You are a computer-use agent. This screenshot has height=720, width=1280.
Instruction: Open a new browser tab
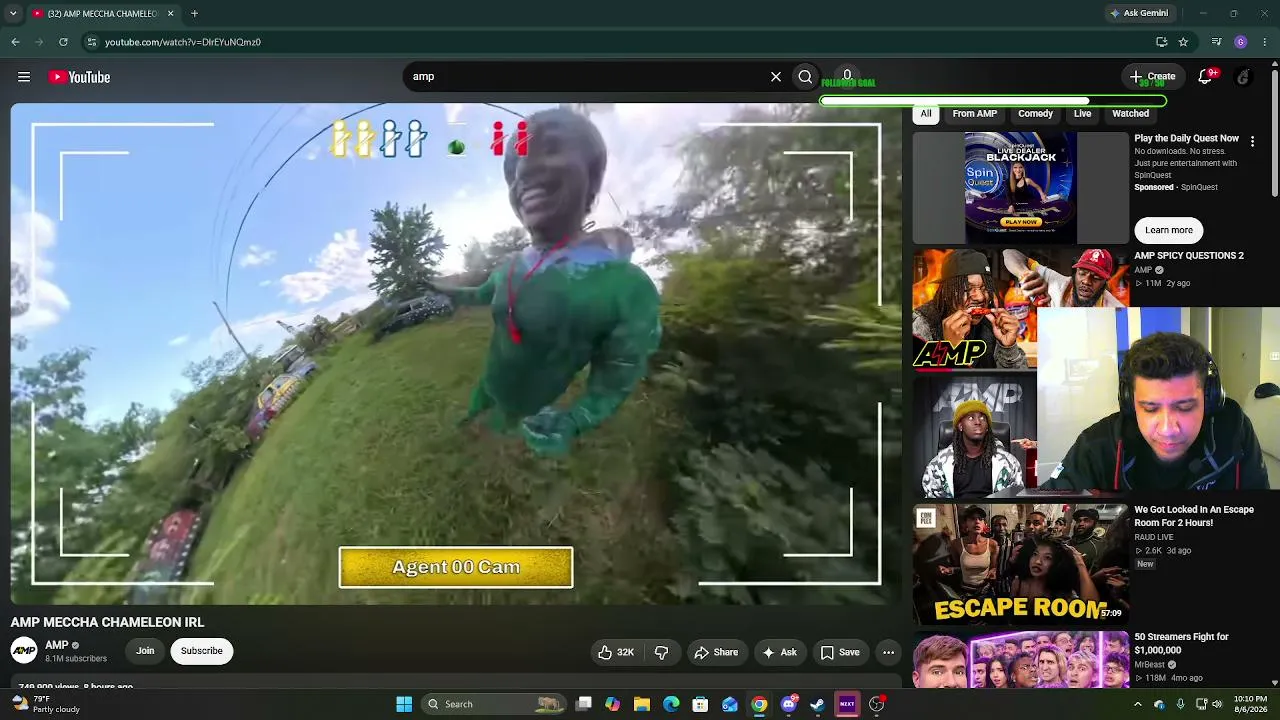coord(194,13)
